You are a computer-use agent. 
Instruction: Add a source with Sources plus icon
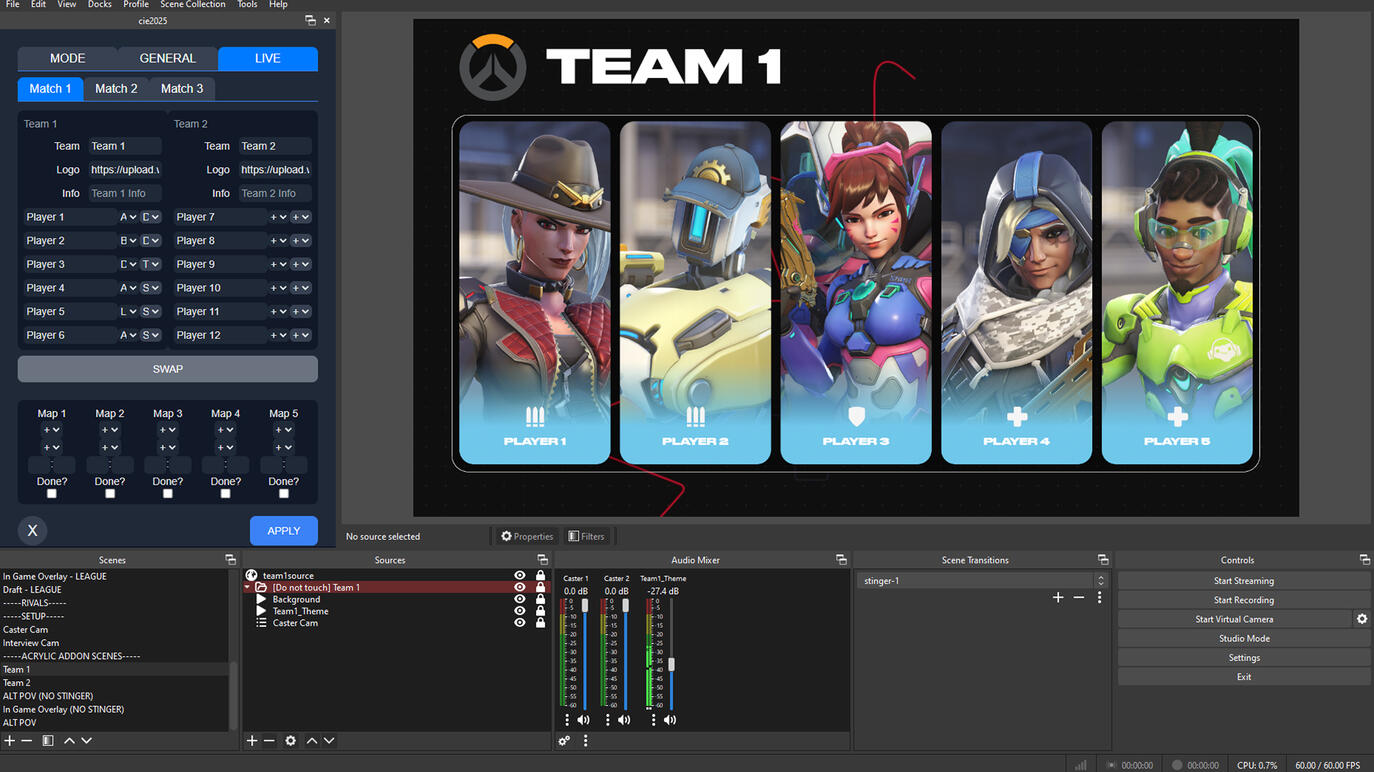point(252,741)
